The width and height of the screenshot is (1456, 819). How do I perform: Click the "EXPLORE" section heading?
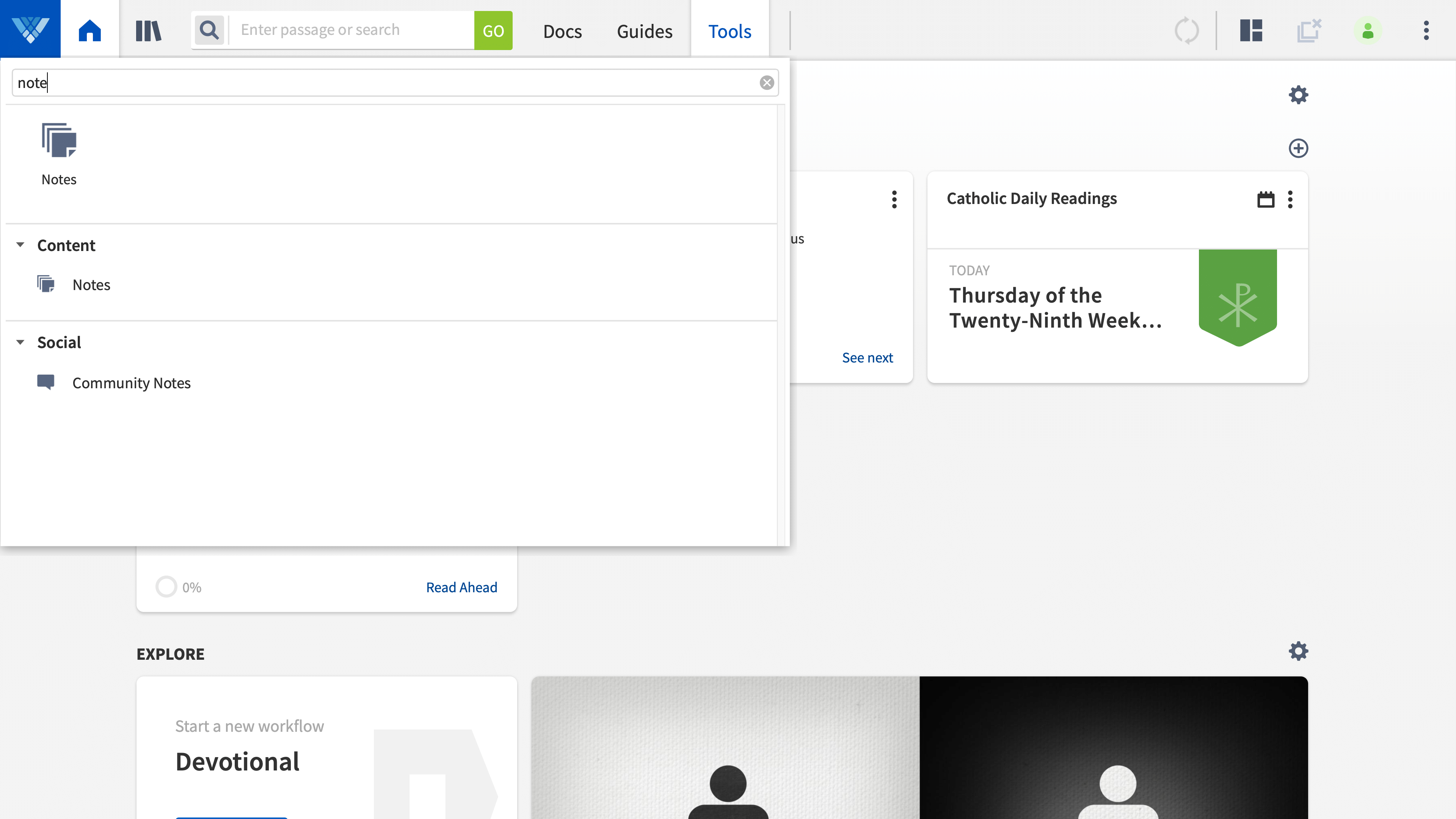[x=170, y=654]
